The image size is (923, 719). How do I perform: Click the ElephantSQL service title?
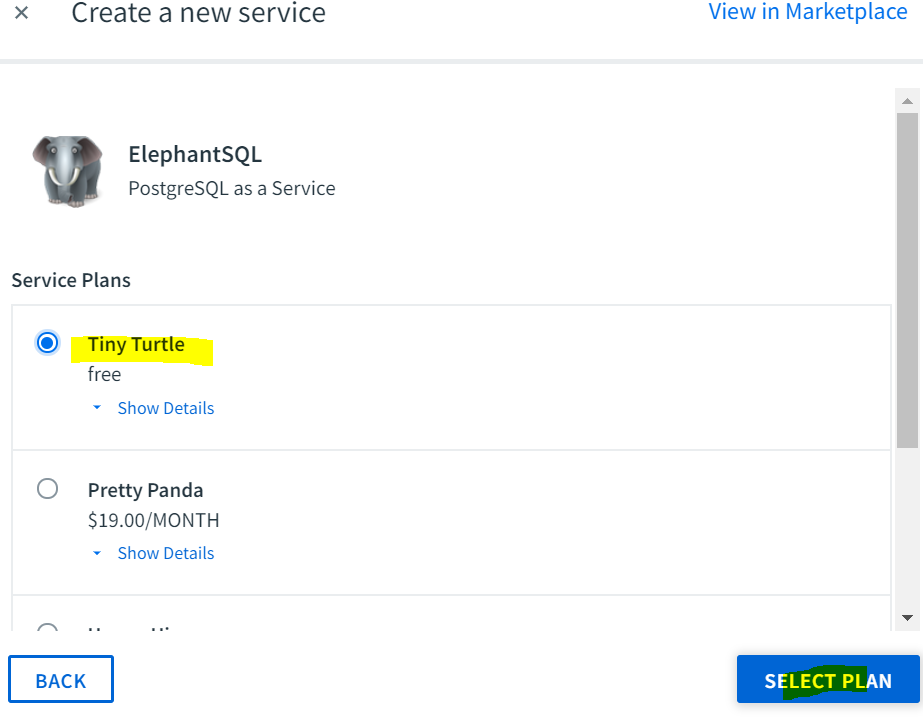click(195, 155)
